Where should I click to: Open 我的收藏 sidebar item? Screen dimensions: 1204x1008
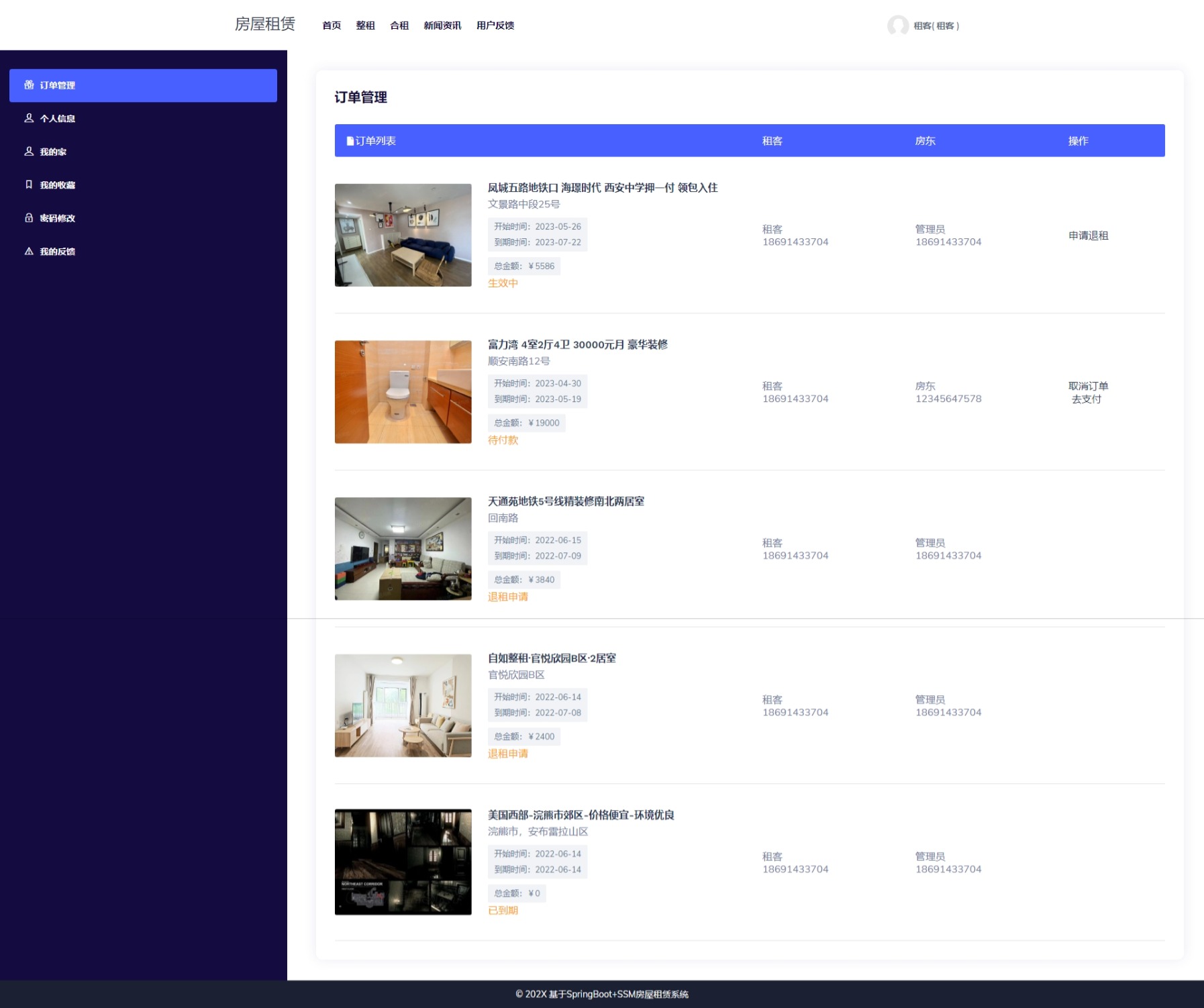(143, 185)
